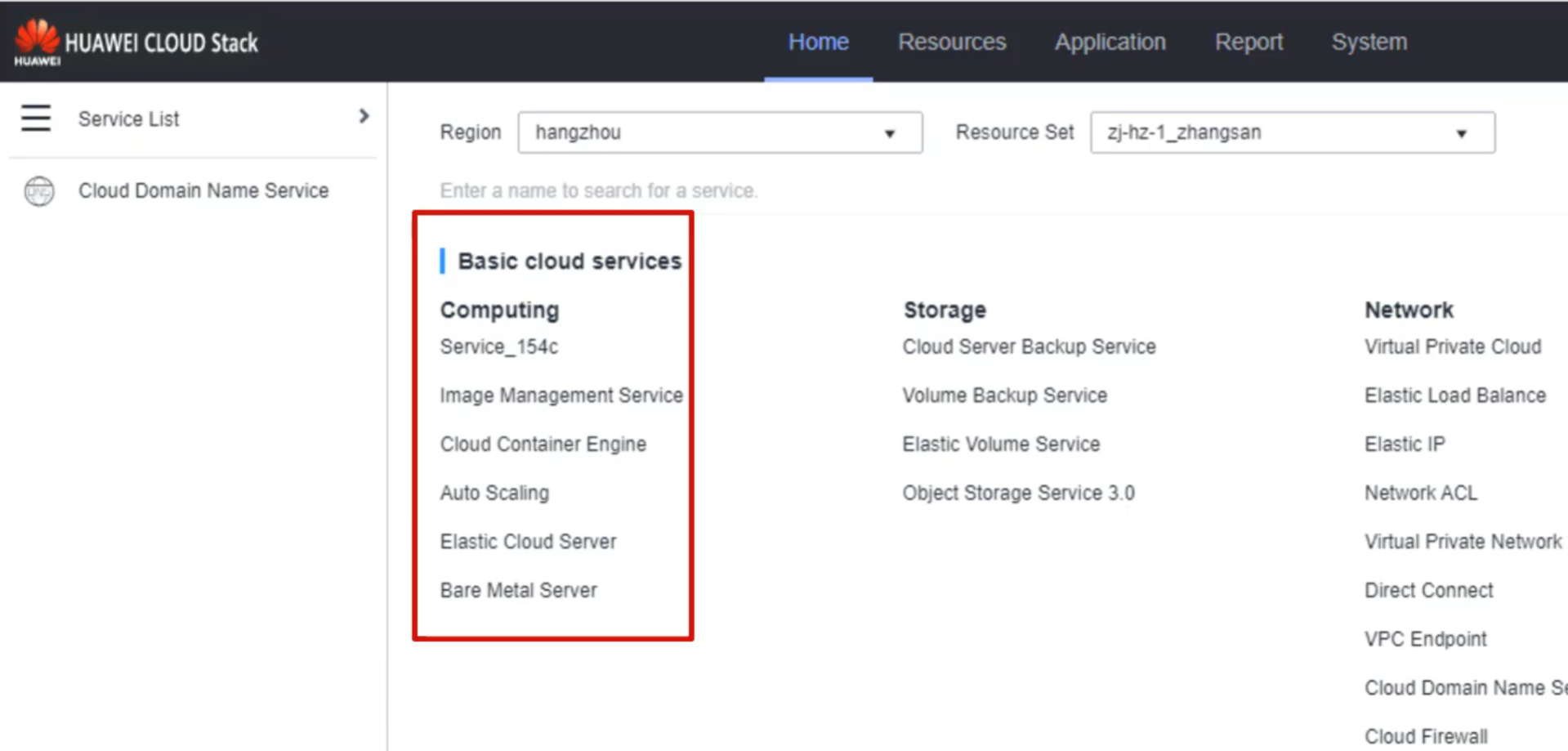Expand the Service List chevron arrow

pyautogui.click(x=364, y=117)
